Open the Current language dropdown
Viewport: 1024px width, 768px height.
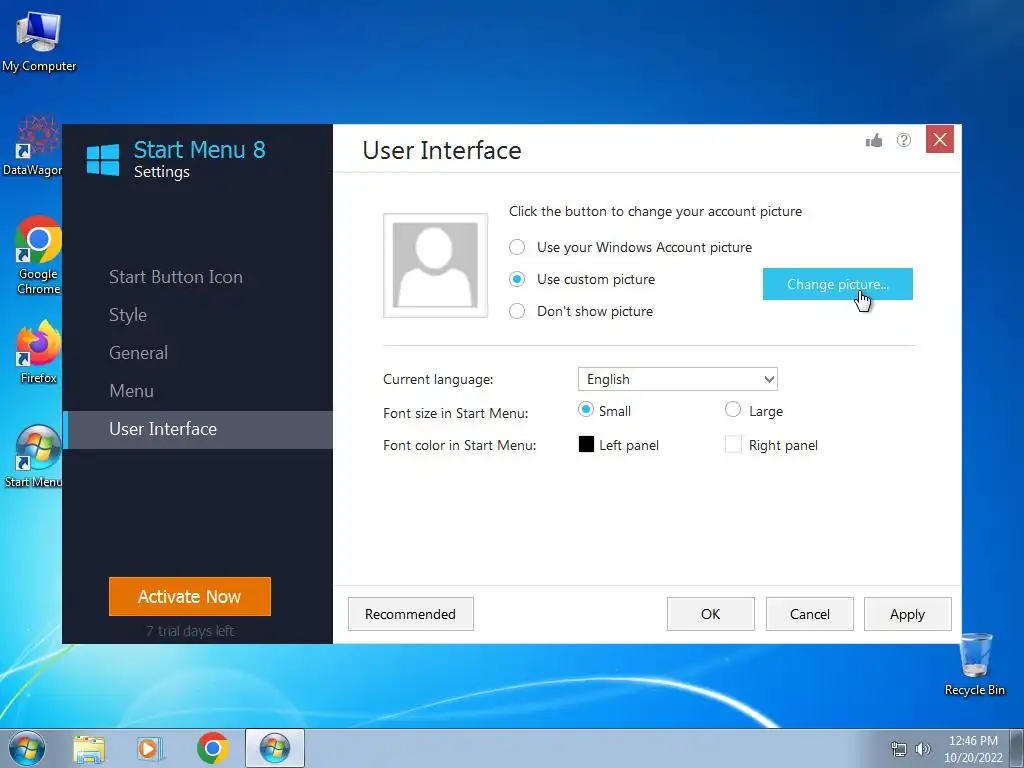pyautogui.click(x=678, y=379)
